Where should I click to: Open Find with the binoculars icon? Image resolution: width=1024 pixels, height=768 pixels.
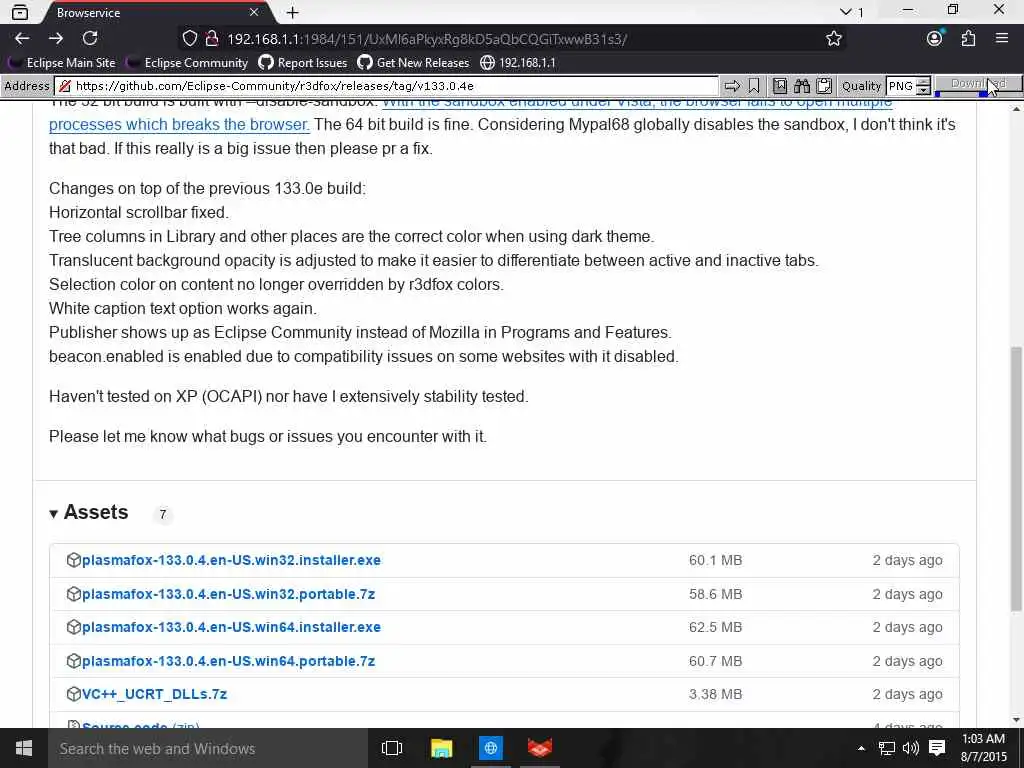coord(802,86)
